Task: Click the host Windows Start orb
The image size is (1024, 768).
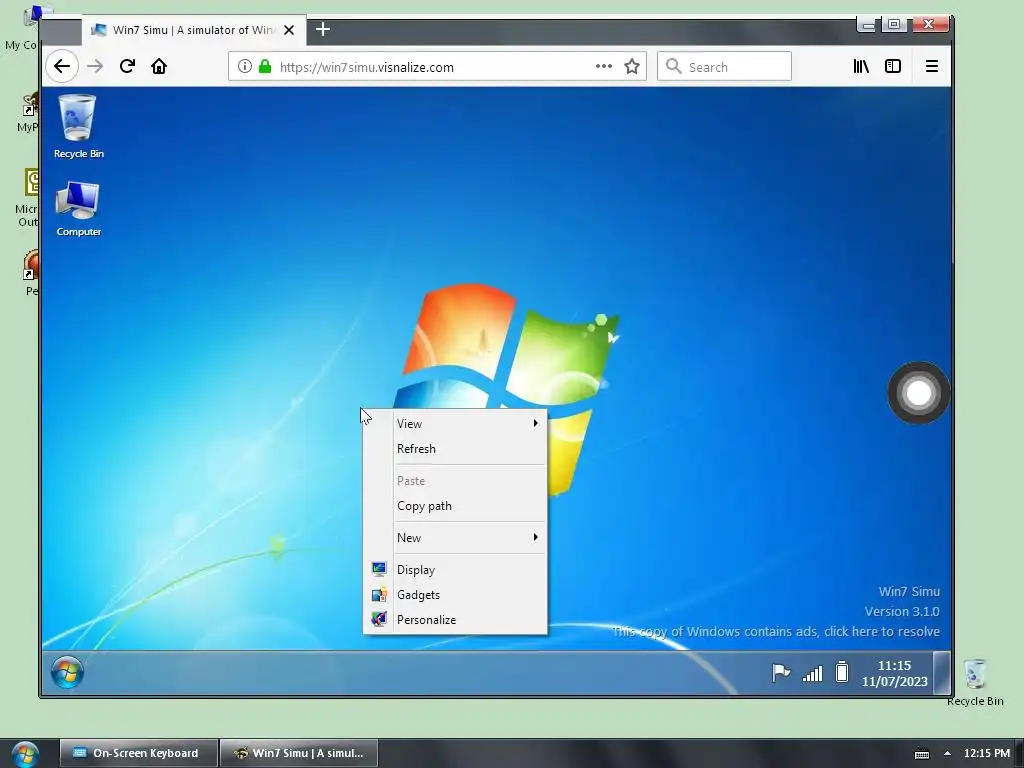Action: pyautogui.click(x=25, y=754)
